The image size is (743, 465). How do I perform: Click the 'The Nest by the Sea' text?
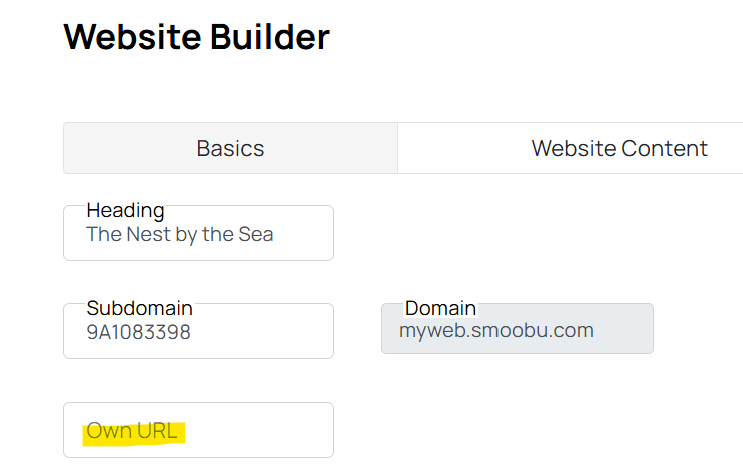click(x=180, y=235)
